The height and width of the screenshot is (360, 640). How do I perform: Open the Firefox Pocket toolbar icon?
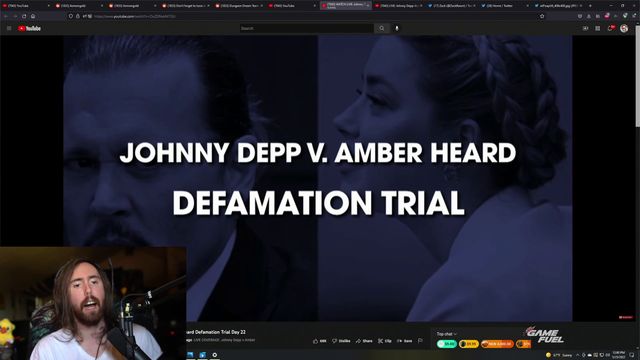coord(580,16)
